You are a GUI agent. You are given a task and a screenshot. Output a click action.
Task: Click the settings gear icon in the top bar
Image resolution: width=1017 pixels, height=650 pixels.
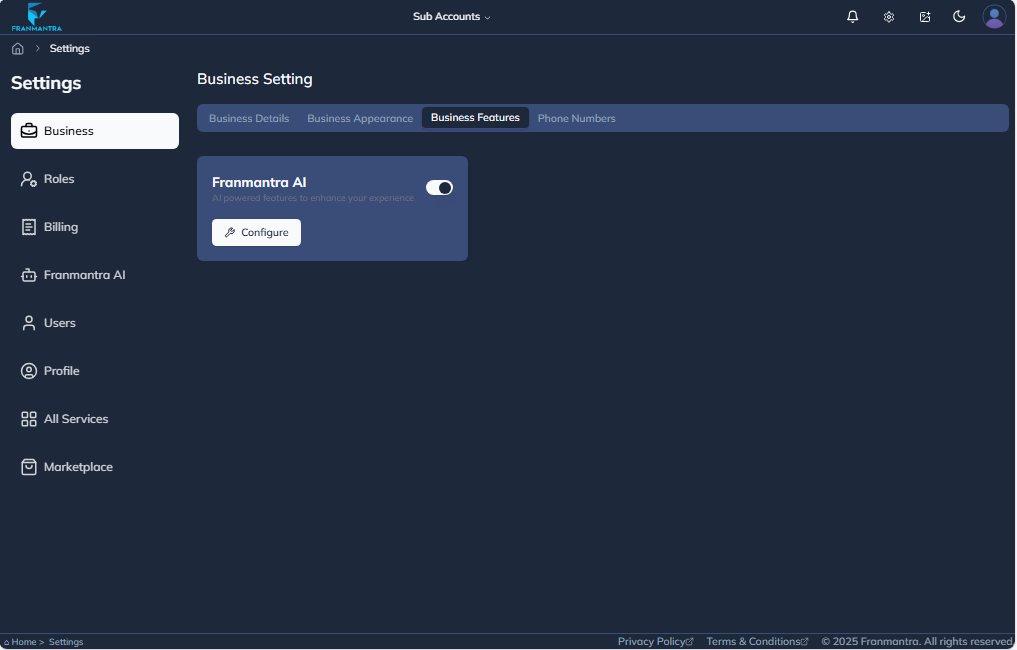pyautogui.click(x=888, y=16)
